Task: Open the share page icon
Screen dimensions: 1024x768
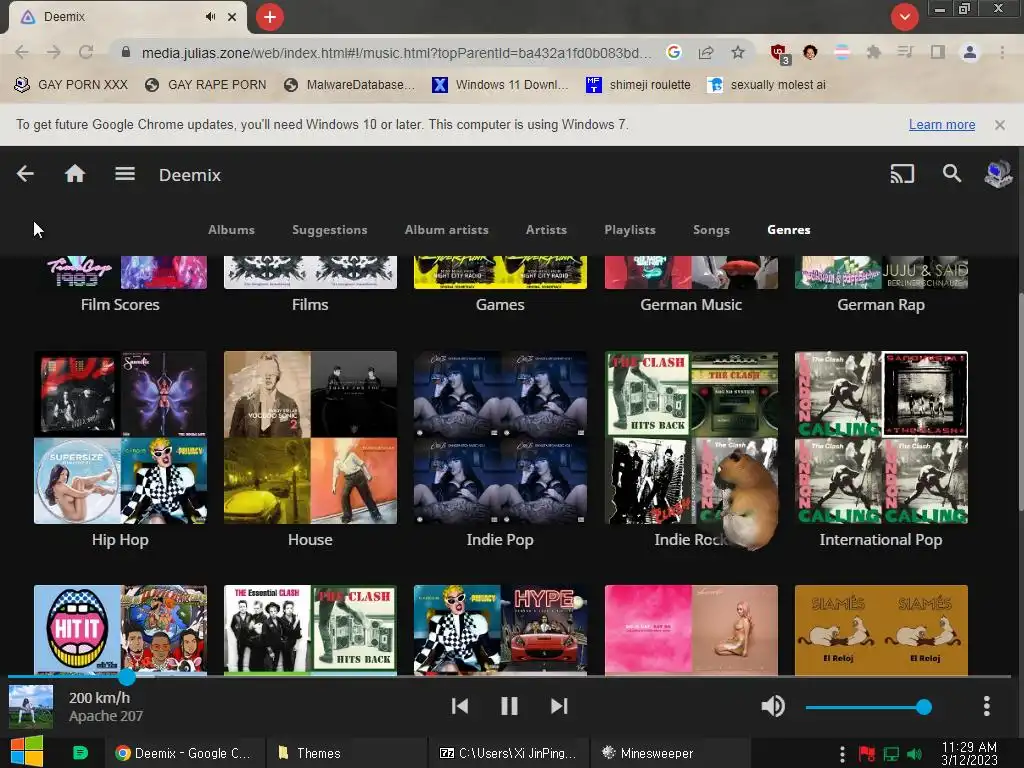Action: (706, 52)
